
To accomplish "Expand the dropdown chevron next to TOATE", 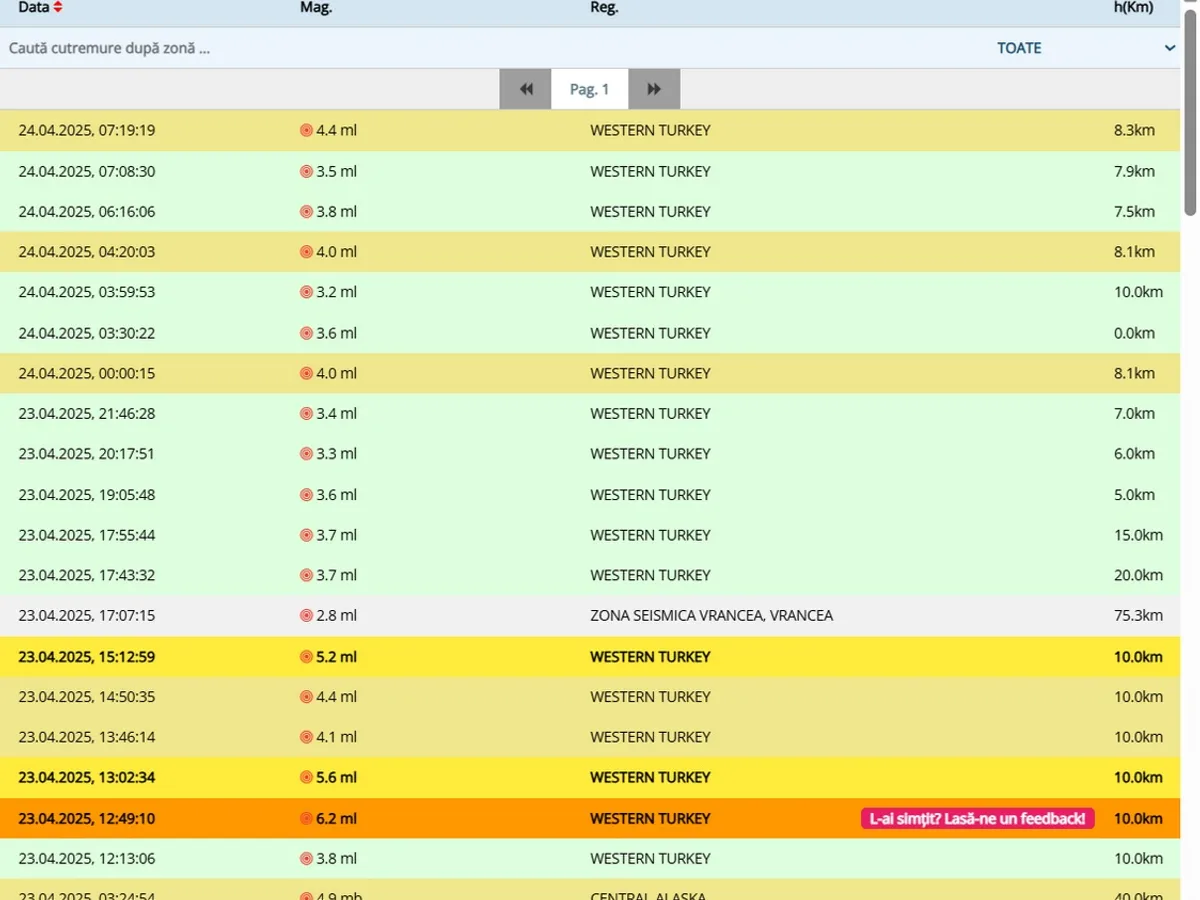I will 1169,48.
